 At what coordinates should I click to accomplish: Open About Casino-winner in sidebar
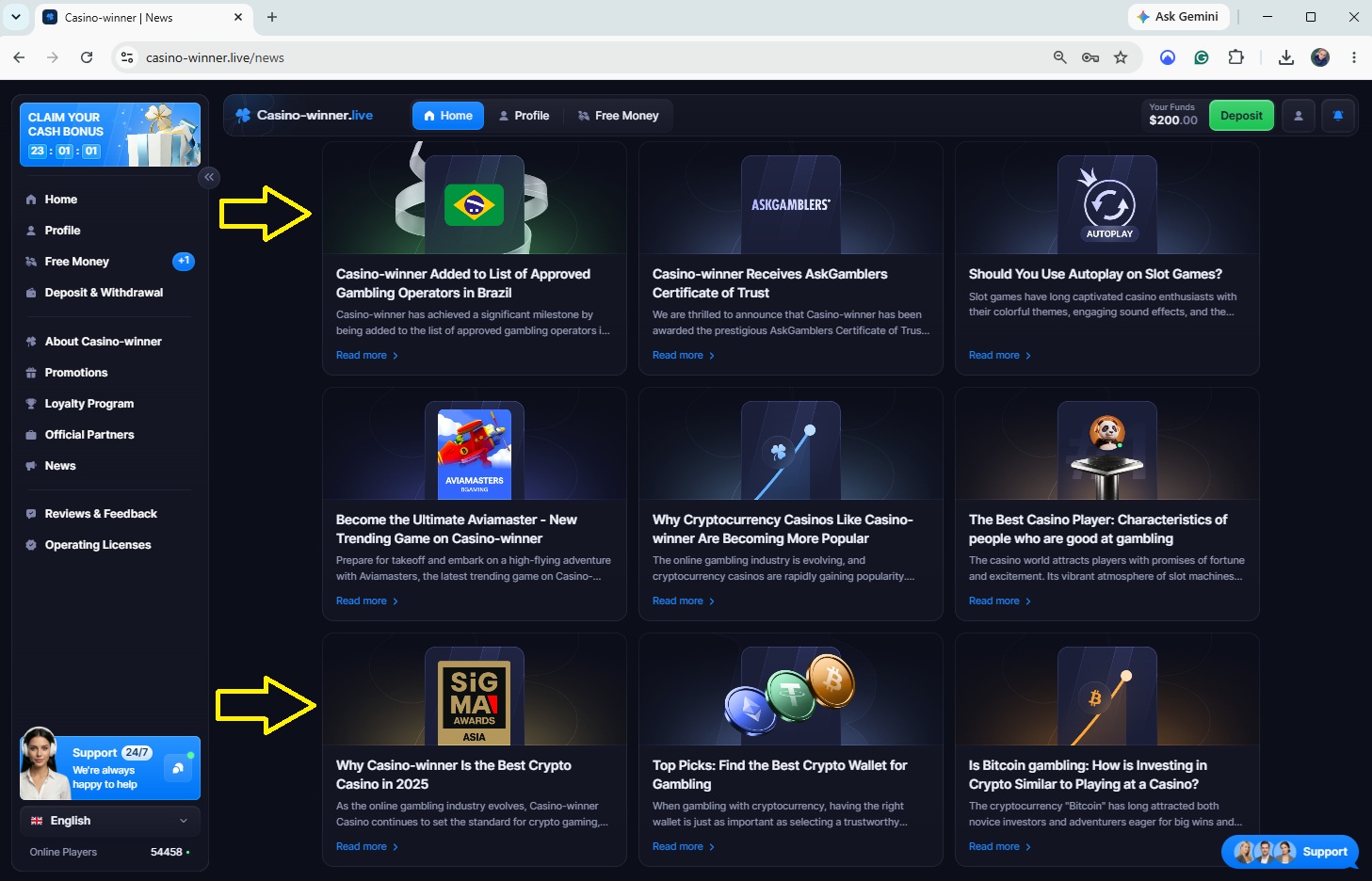(x=110, y=342)
